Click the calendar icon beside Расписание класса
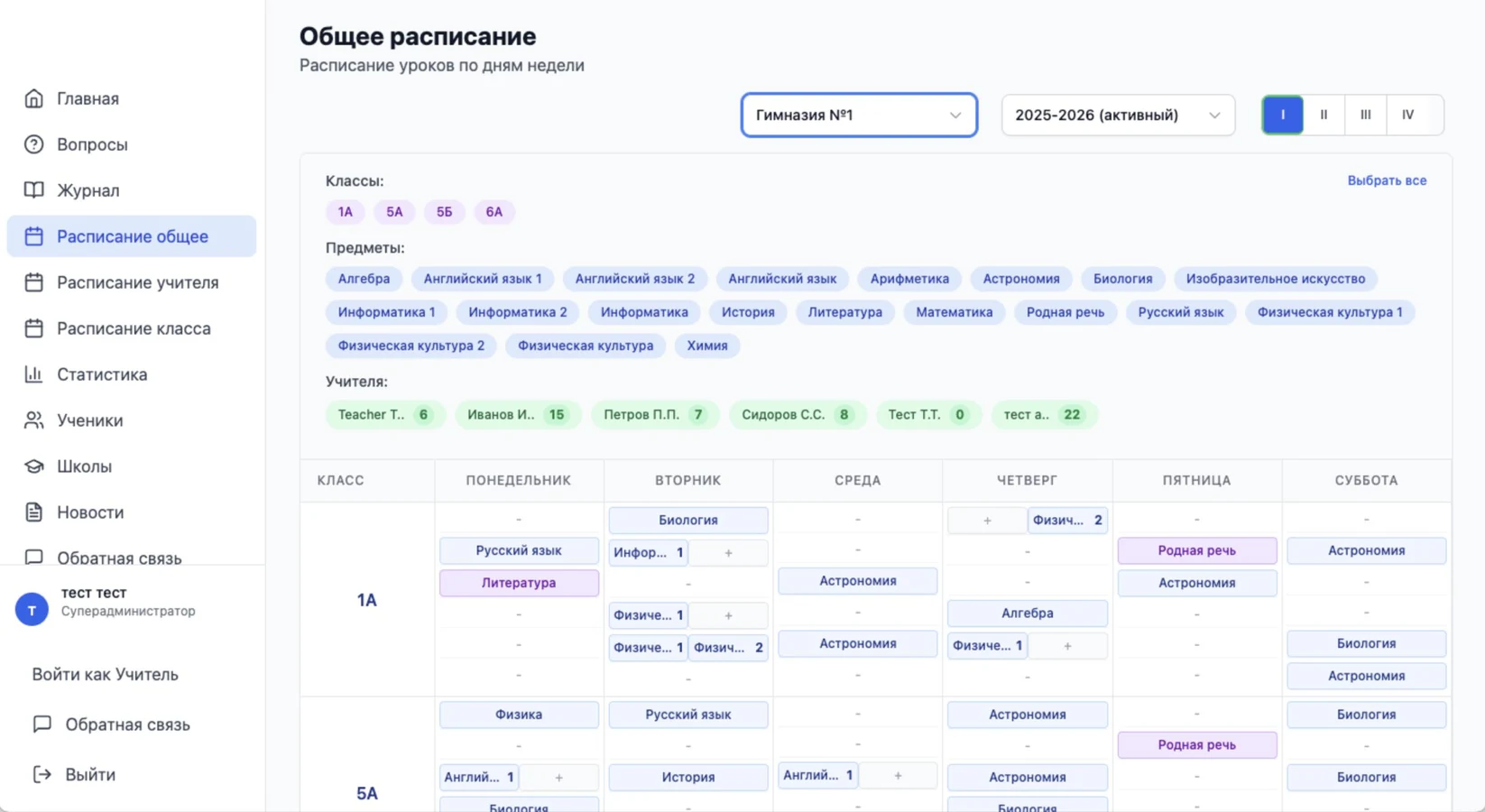The width and height of the screenshot is (1485, 812). pos(33,328)
